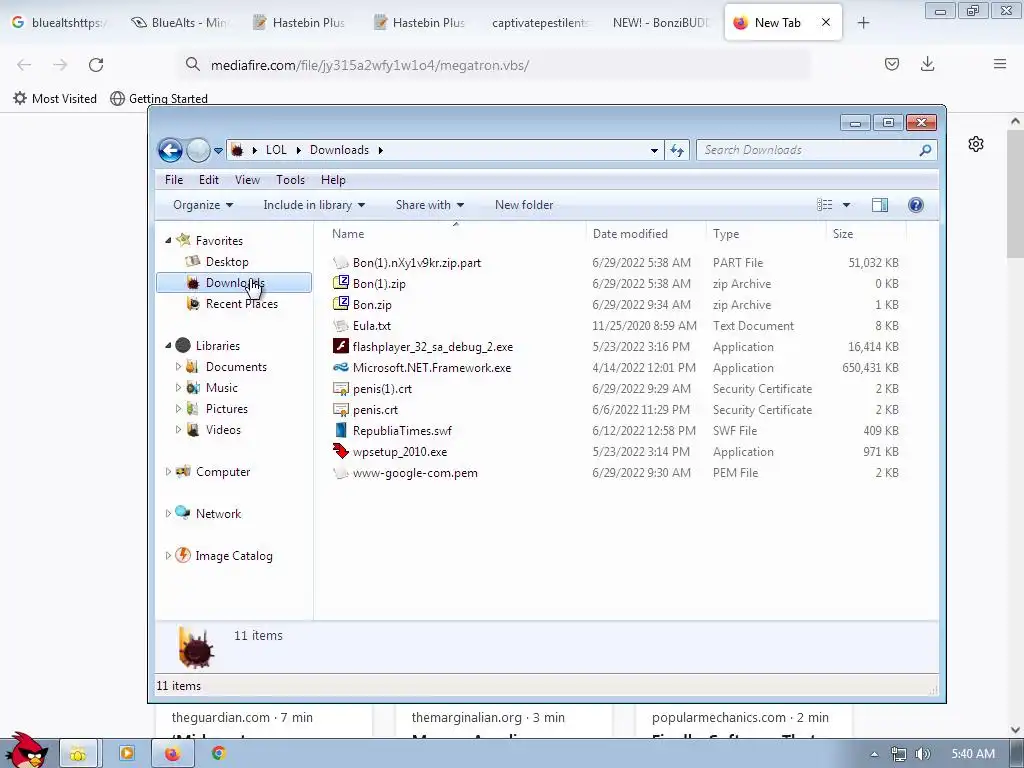Click the volume speaker tray icon
The height and width of the screenshot is (768, 1024).
(x=923, y=754)
